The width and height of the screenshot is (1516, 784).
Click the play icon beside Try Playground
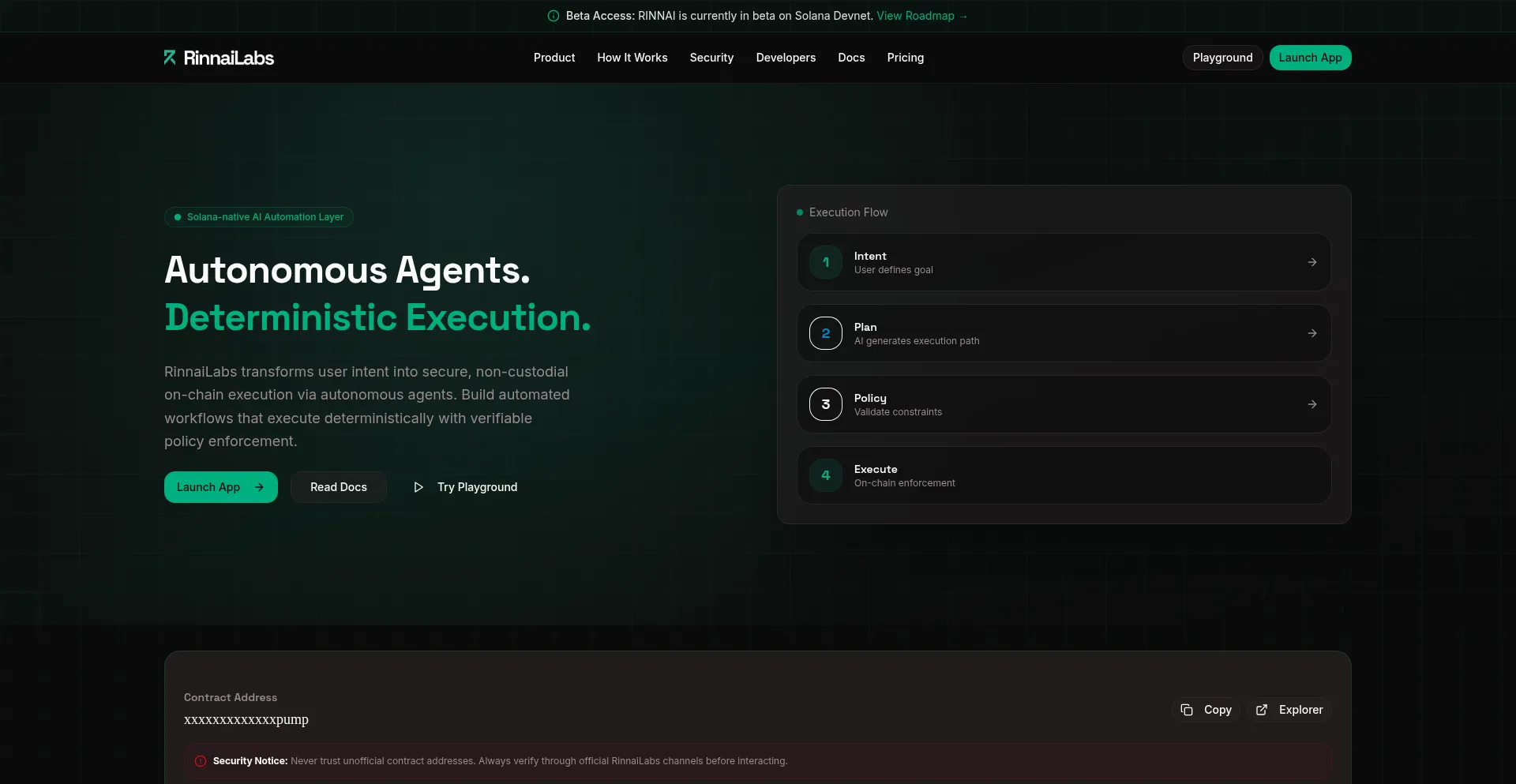pyautogui.click(x=418, y=487)
